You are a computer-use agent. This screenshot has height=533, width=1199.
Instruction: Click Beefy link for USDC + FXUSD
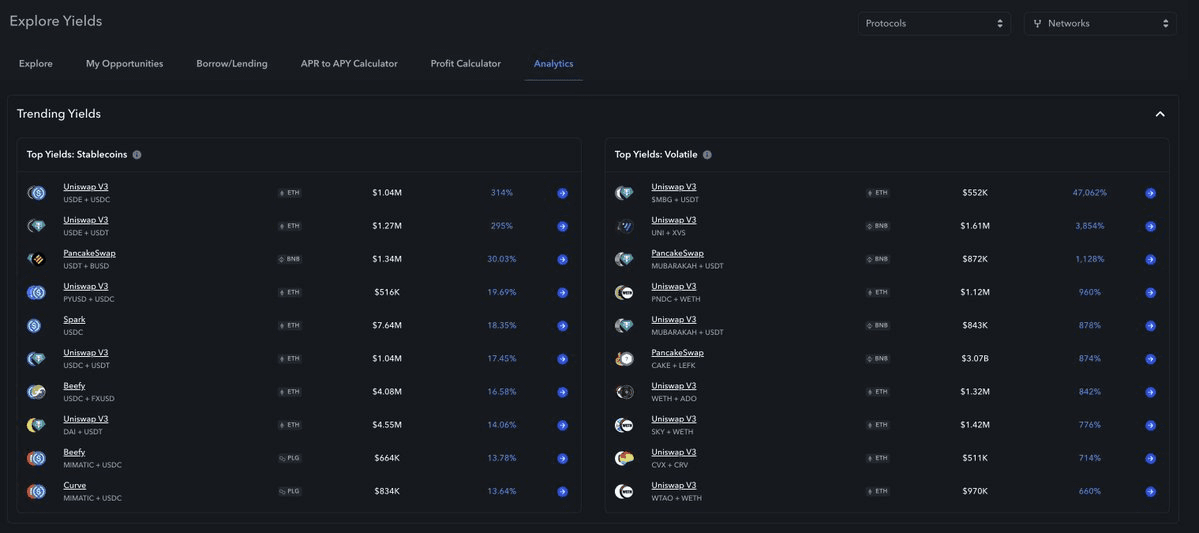pos(74,386)
